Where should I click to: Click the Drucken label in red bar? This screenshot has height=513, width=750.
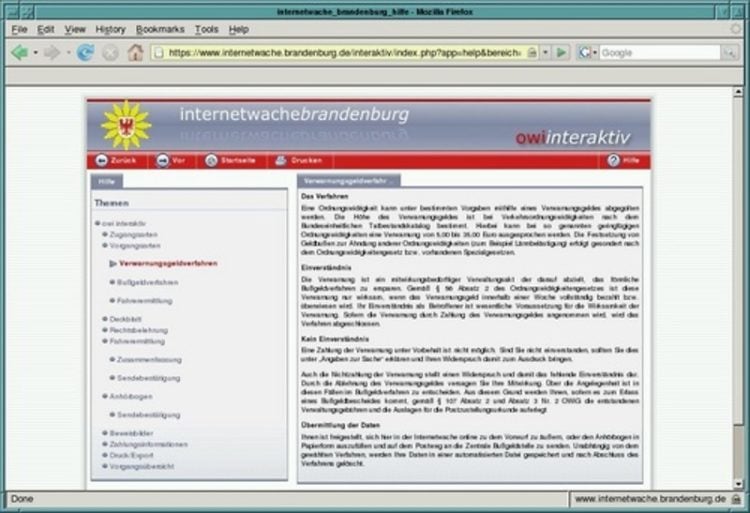click(306, 160)
